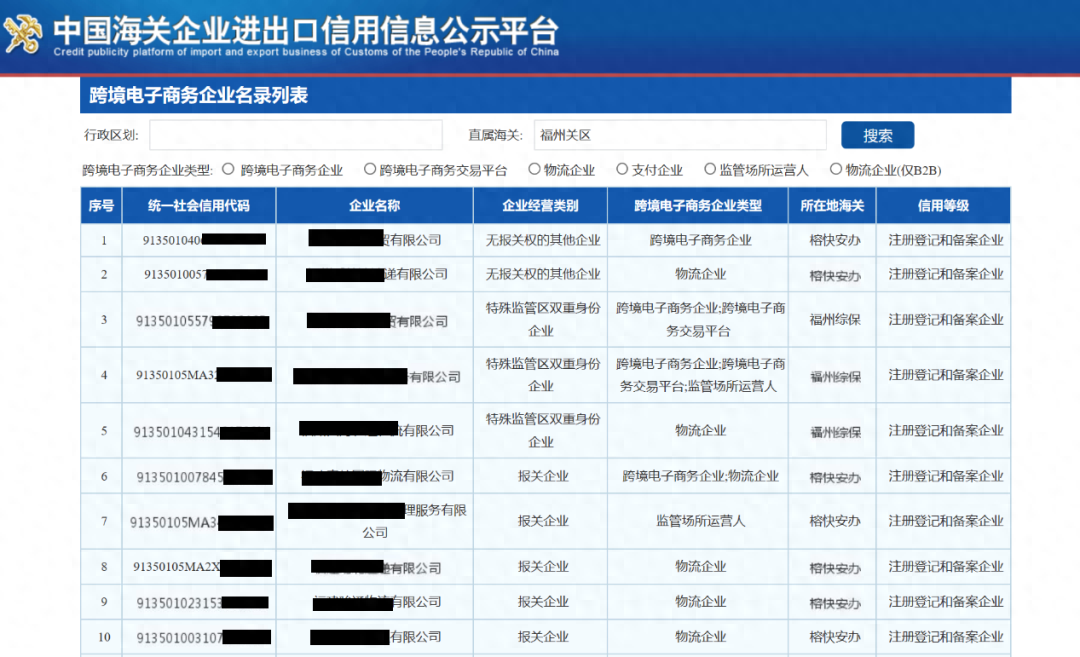Click the 跨境电子商务企业类型 column header

698,205
